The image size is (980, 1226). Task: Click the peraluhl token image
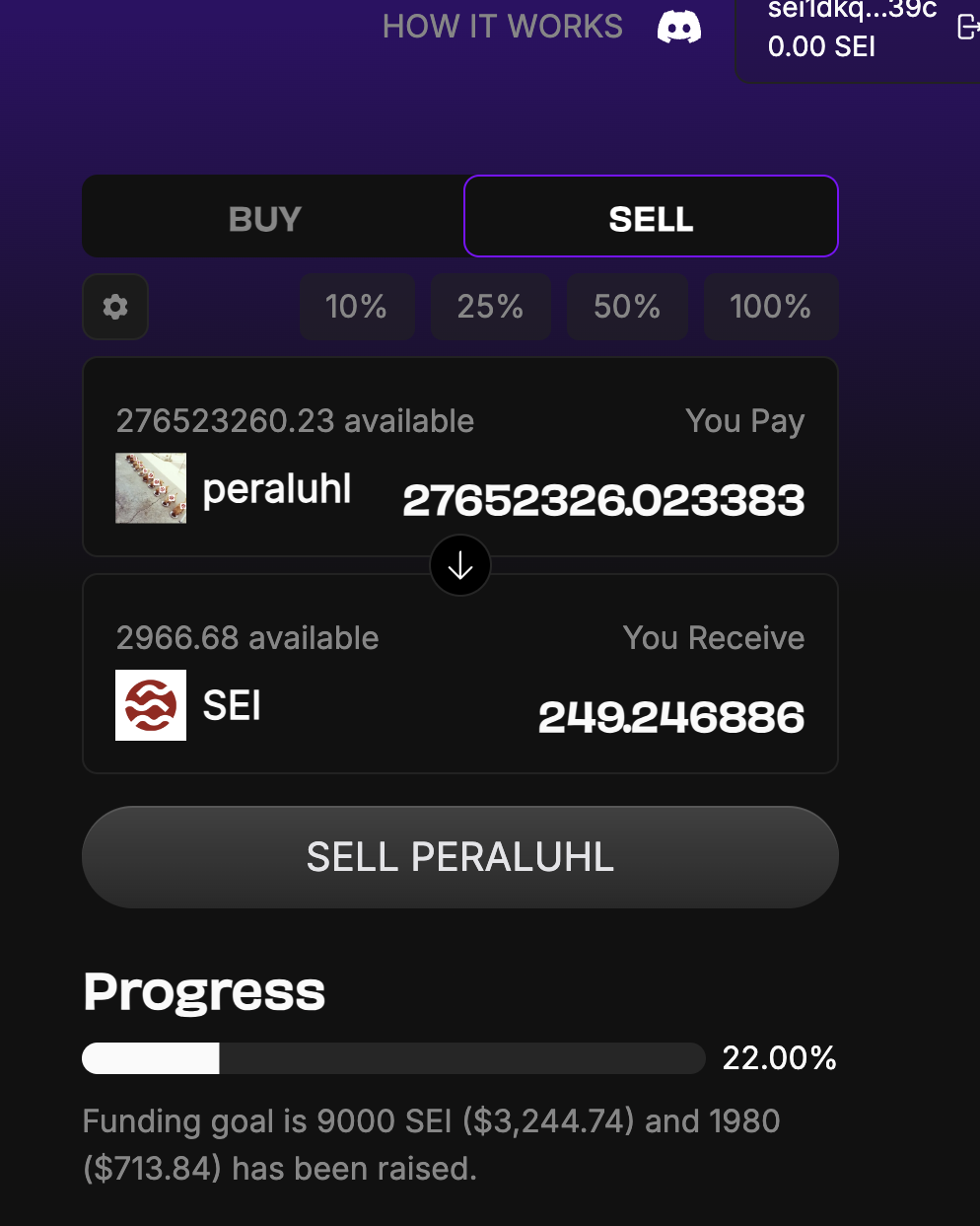click(150, 488)
